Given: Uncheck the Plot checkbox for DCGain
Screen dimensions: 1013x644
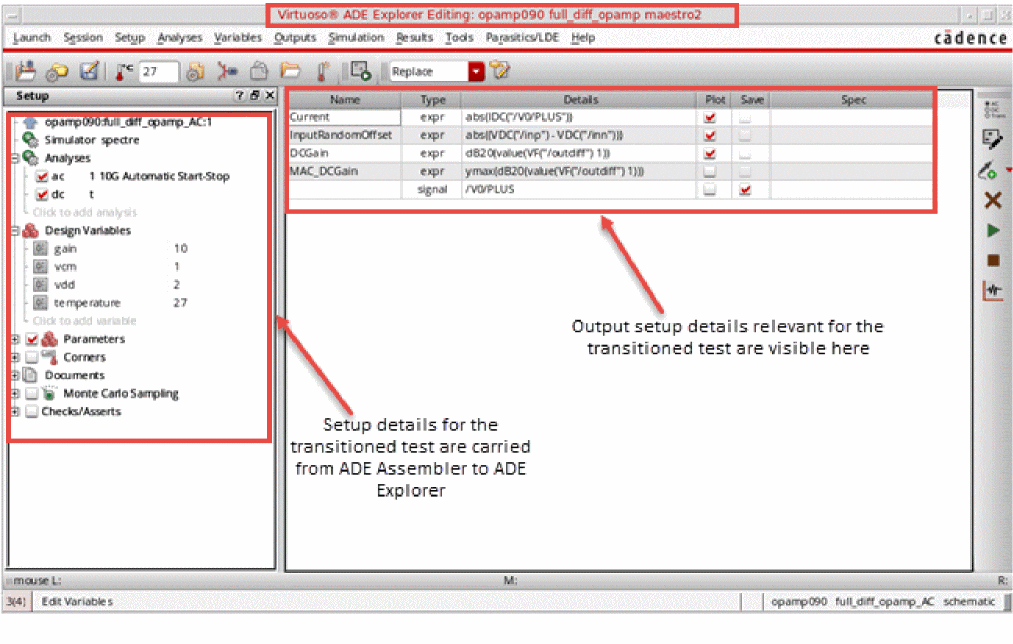Looking at the screenshot, I should click(710, 154).
